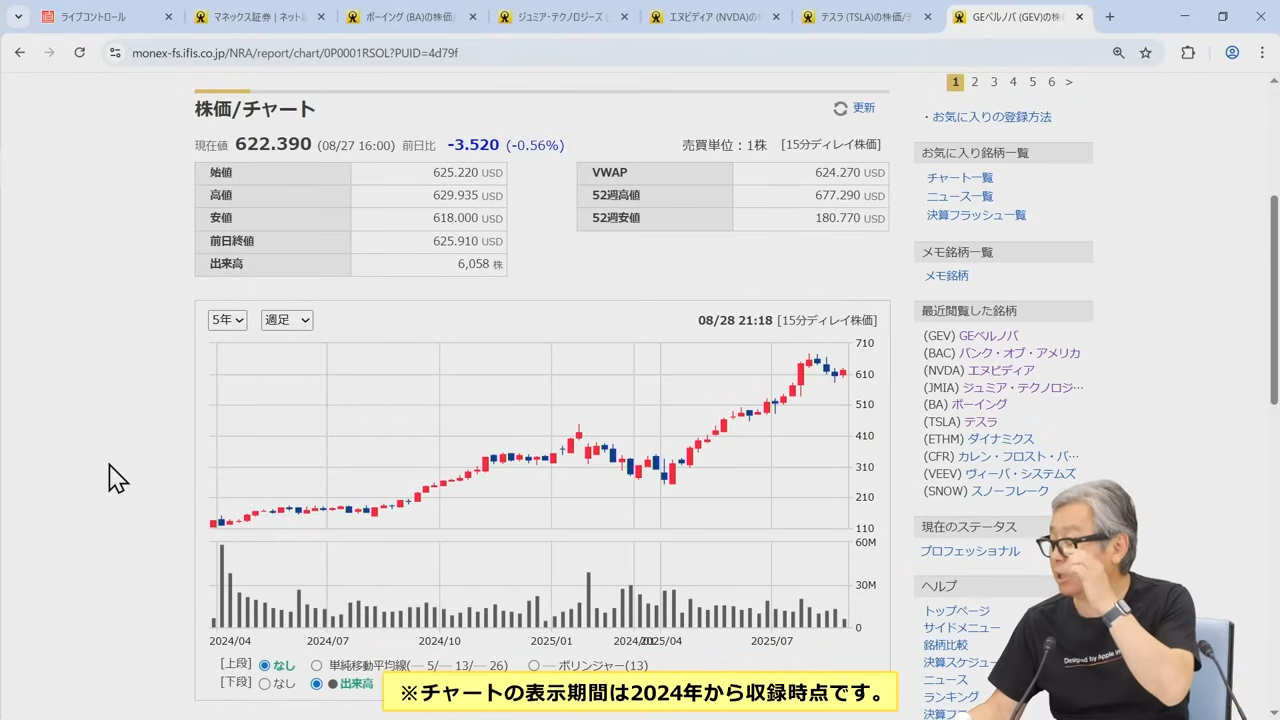Expand the tab search dropdown arrow
The width and height of the screenshot is (1280, 720).
click(x=18, y=17)
